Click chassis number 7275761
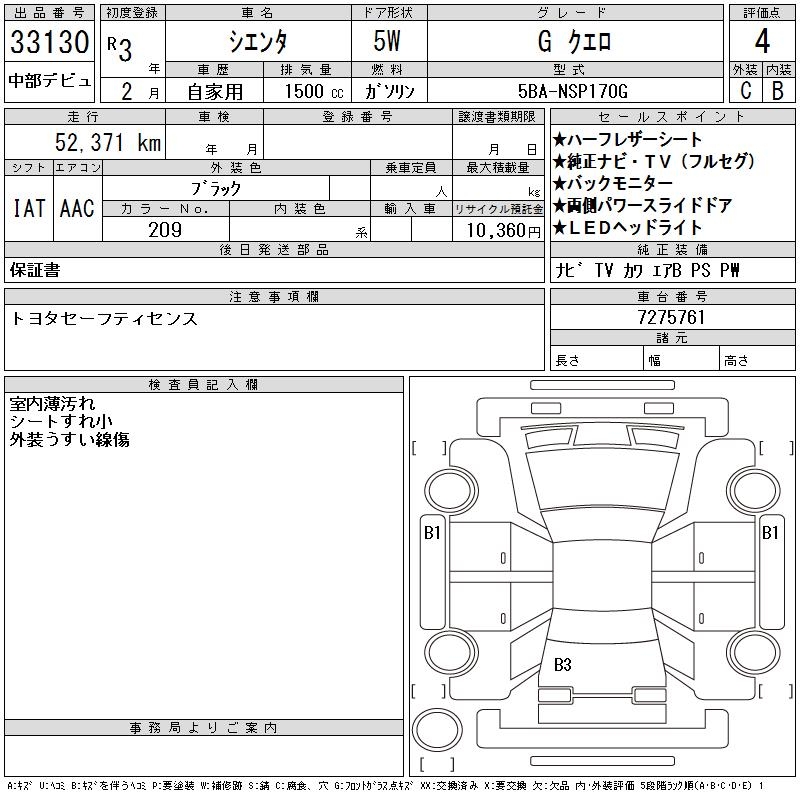Screen dimensions: 800x800 tap(671, 317)
